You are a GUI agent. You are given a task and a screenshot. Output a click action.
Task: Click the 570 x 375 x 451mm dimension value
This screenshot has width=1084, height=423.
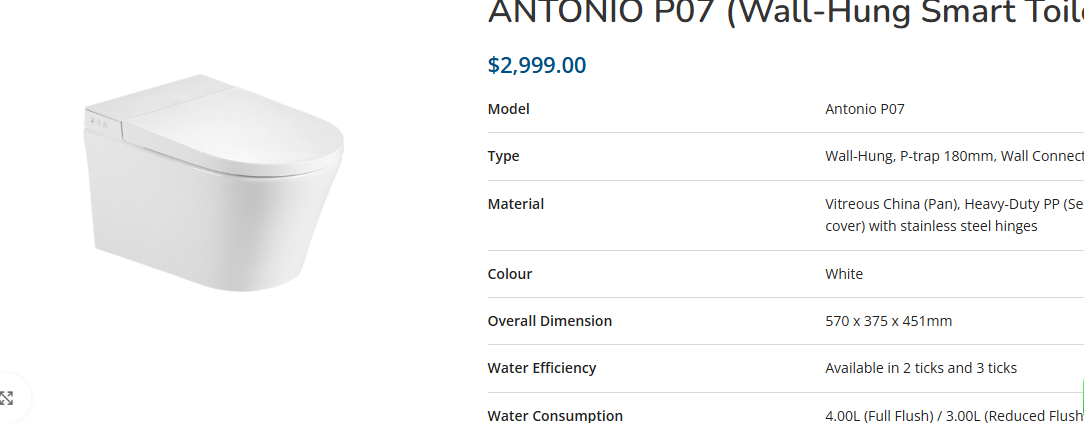pos(888,321)
